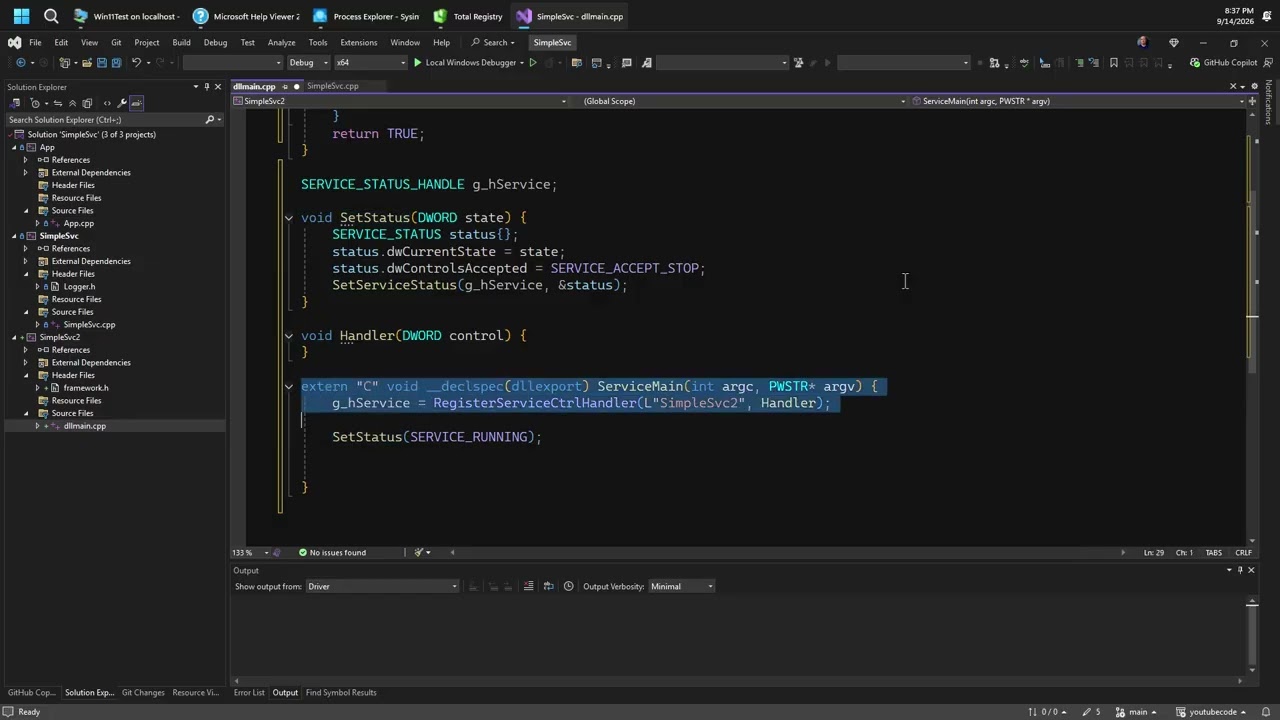
Task: Click the Save All toolbar icon
Action: click(116, 63)
